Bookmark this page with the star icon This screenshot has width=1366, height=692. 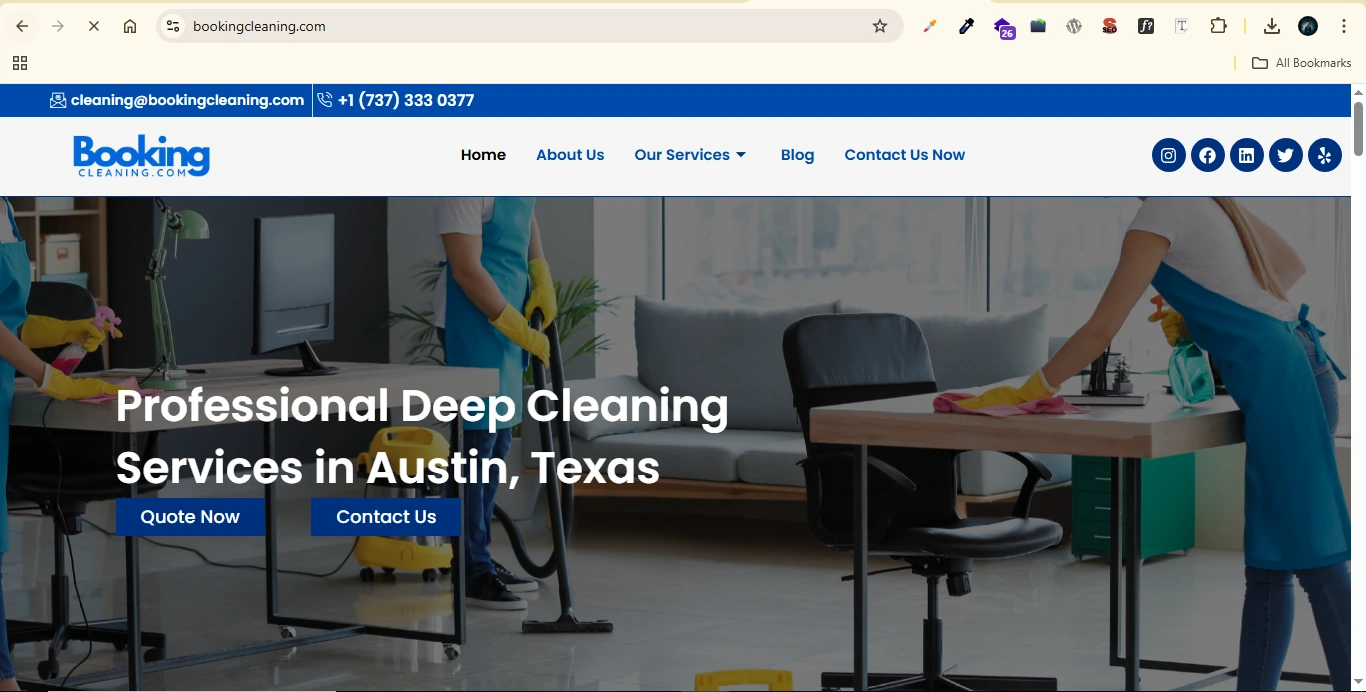880,26
